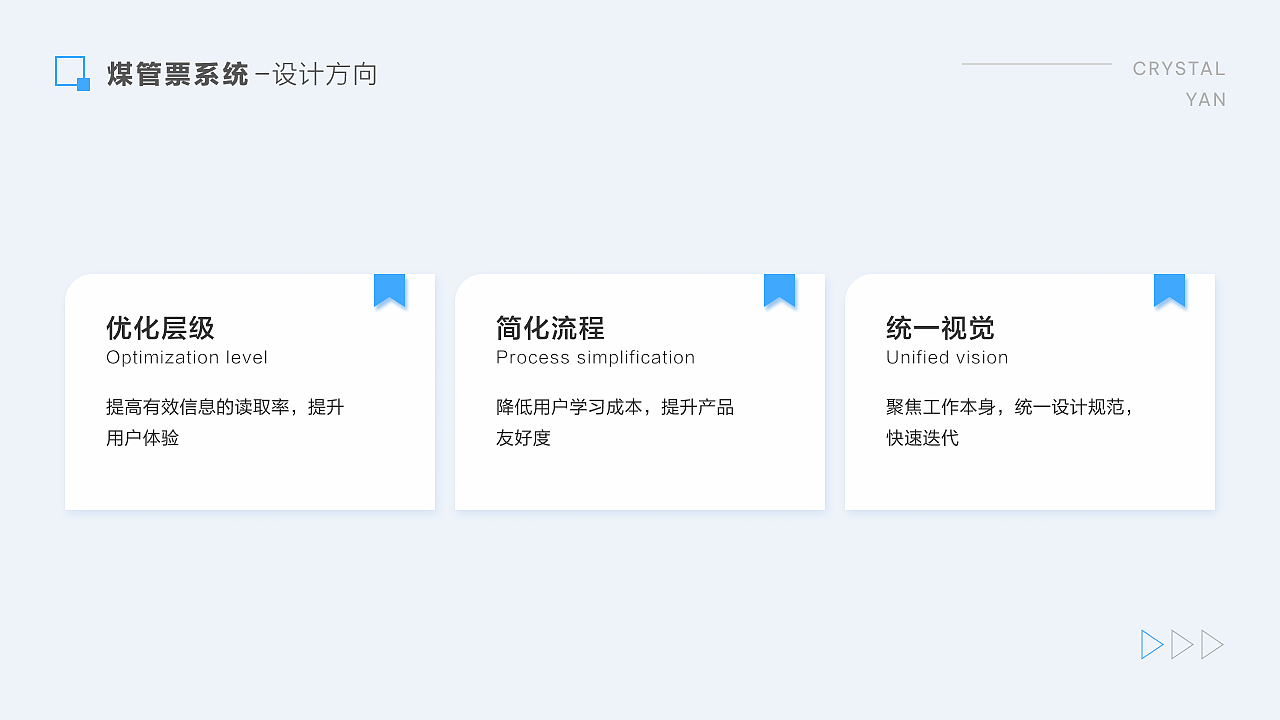Screen dimensions: 1280x720
Task: Click the 用户体验 text line
Action: click(143, 438)
